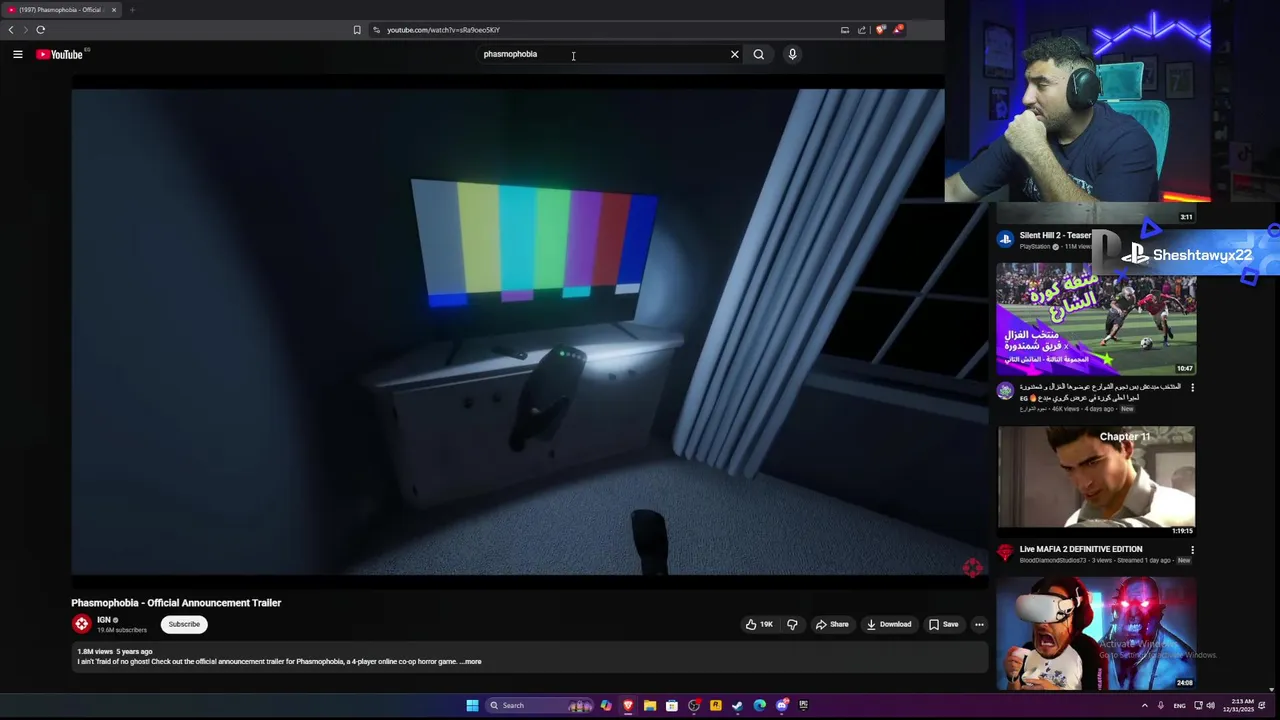Click the Windows taskbar Search box
This screenshot has height=720, width=1280.
(x=539, y=705)
